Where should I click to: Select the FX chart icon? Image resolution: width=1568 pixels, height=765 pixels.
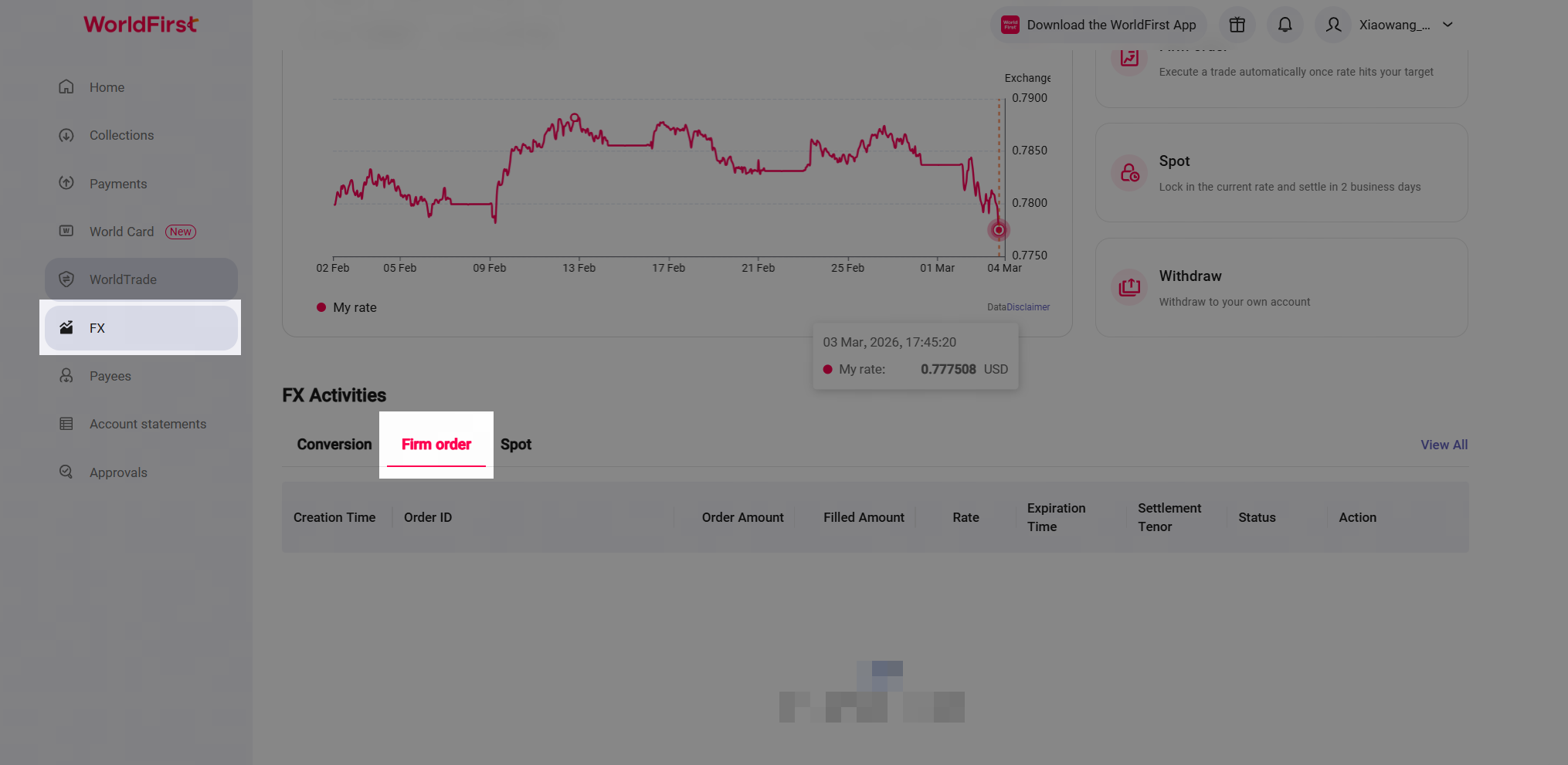[66, 327]
